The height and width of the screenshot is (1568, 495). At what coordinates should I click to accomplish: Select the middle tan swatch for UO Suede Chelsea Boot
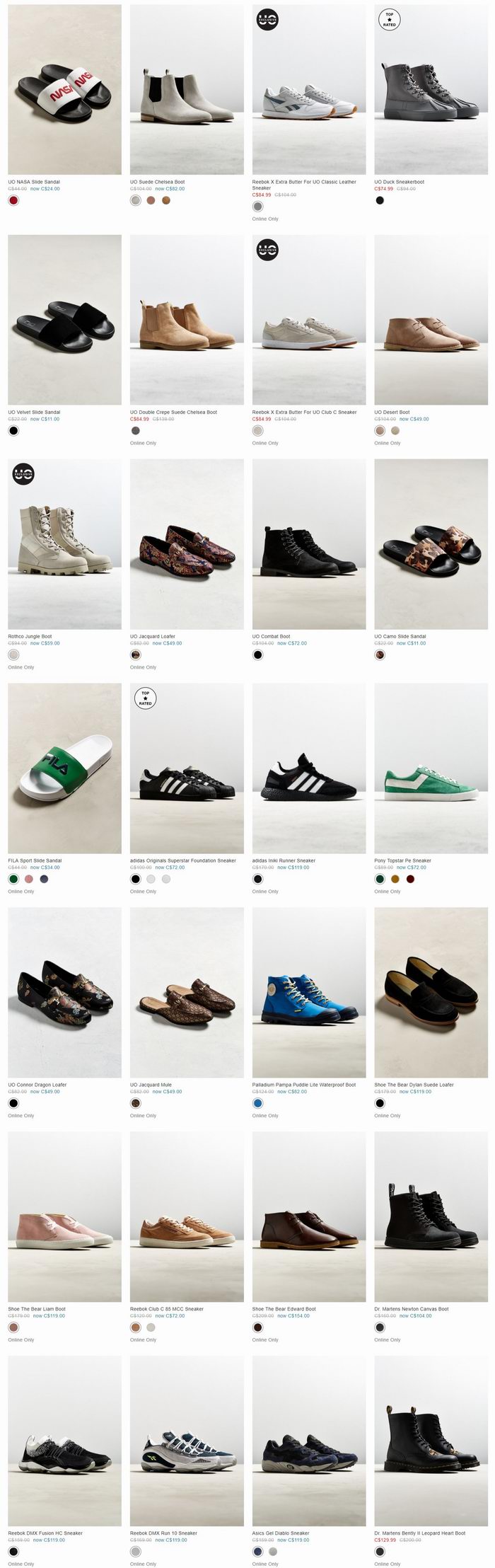pyautogui.click(x=151, y=200)
